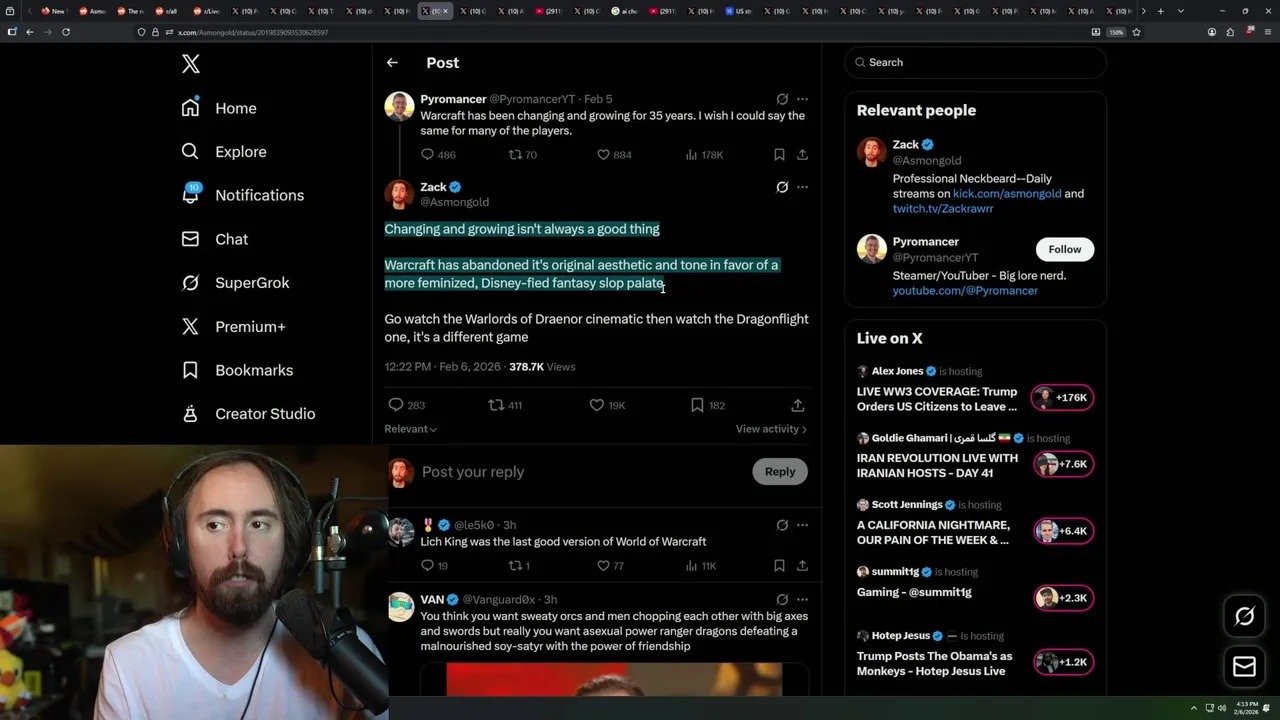
Task: Click the X logo in the sidebar
Action: pos(191,64)
